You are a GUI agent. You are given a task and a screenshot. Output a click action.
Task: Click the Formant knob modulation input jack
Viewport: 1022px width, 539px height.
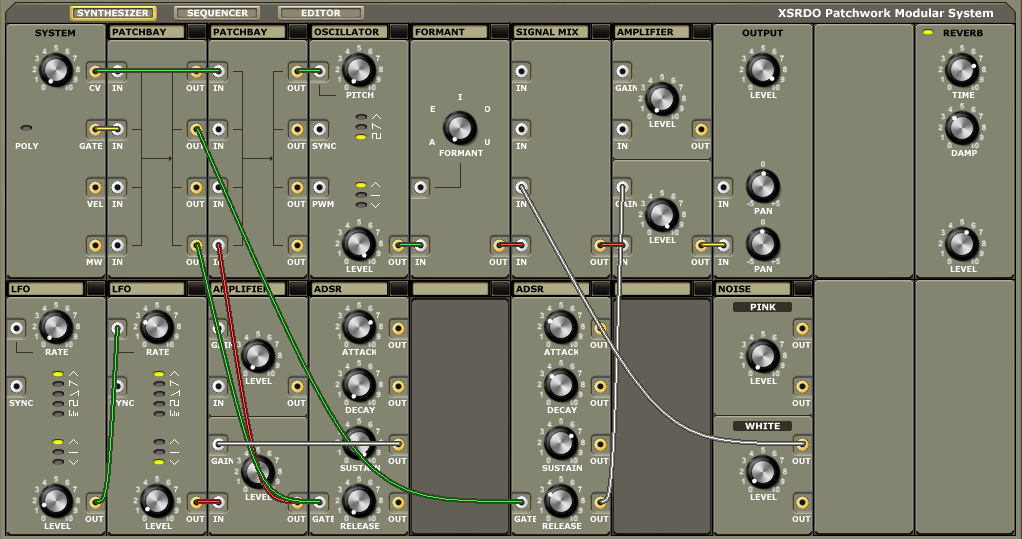tap(421, 188)
